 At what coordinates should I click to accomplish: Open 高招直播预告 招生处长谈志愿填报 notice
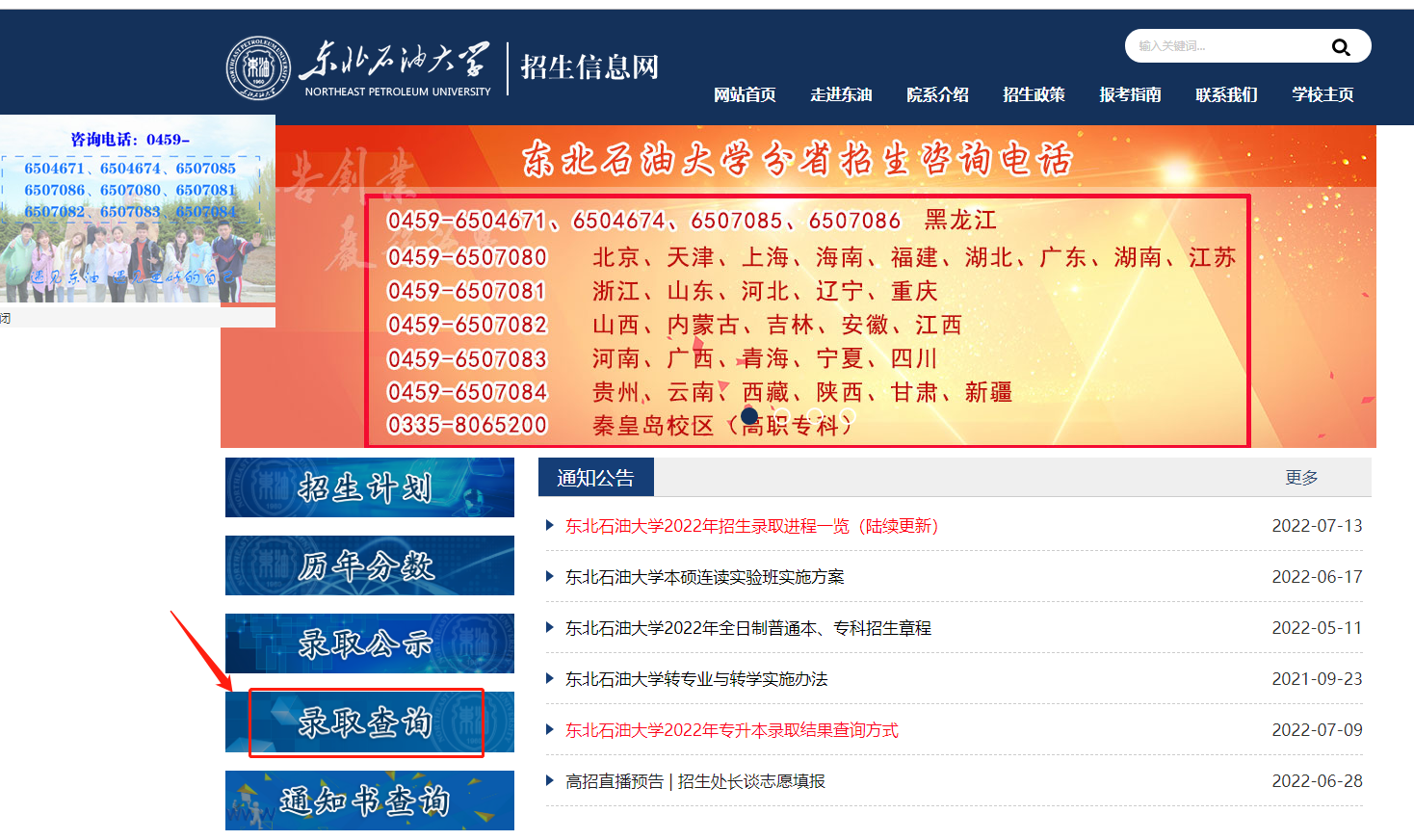pos(695,781)
